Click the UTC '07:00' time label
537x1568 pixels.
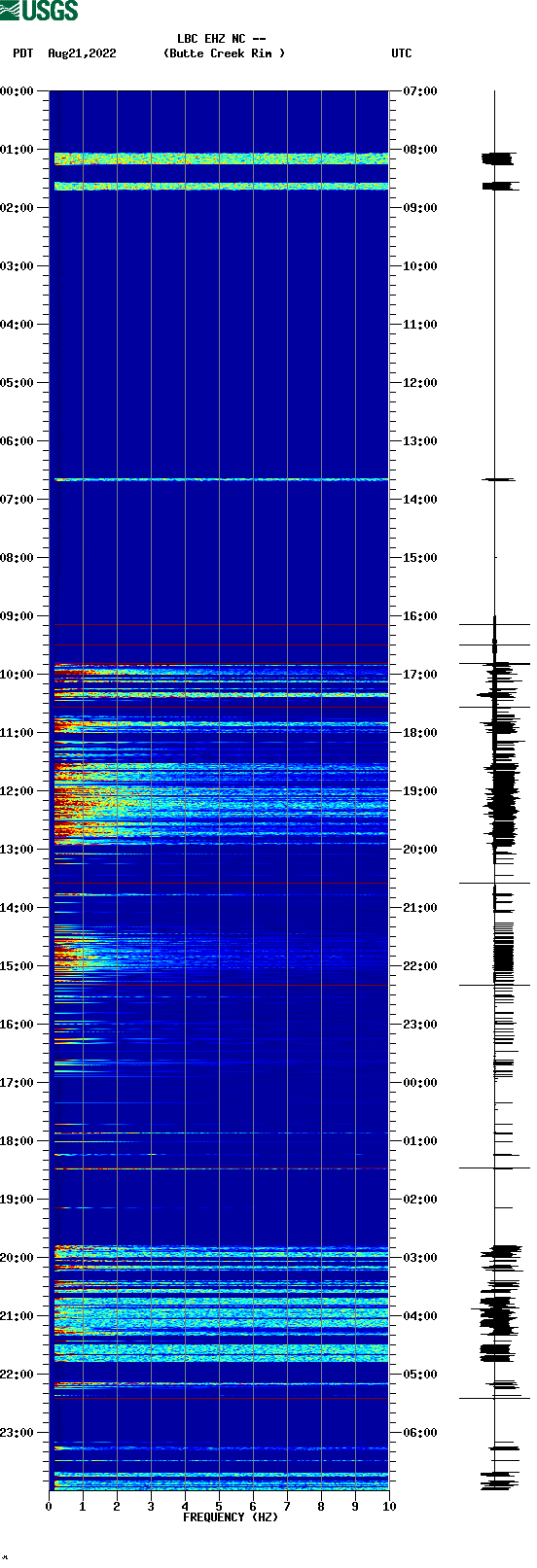pos(420,91)
